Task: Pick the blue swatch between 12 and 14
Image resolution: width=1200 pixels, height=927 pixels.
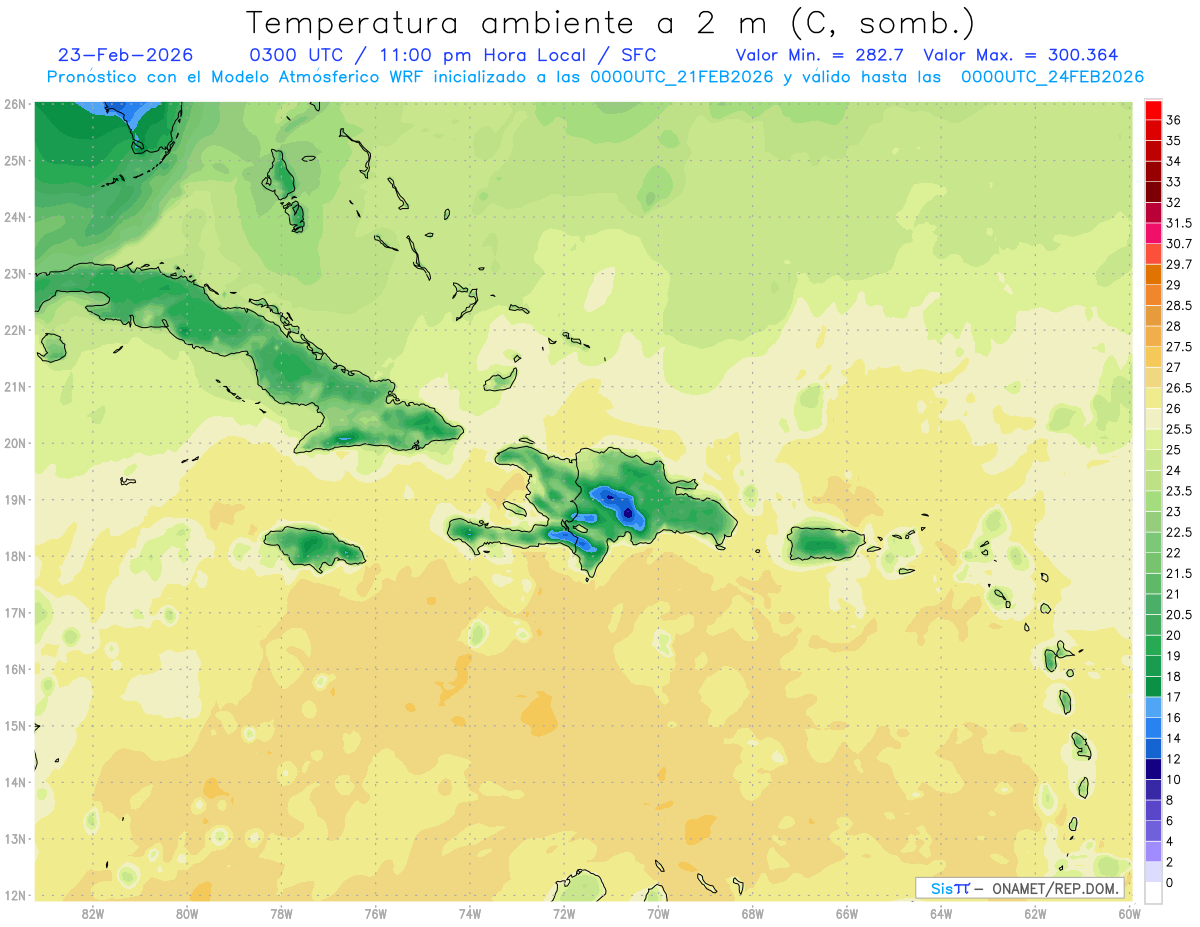Action: point(1153,747)
